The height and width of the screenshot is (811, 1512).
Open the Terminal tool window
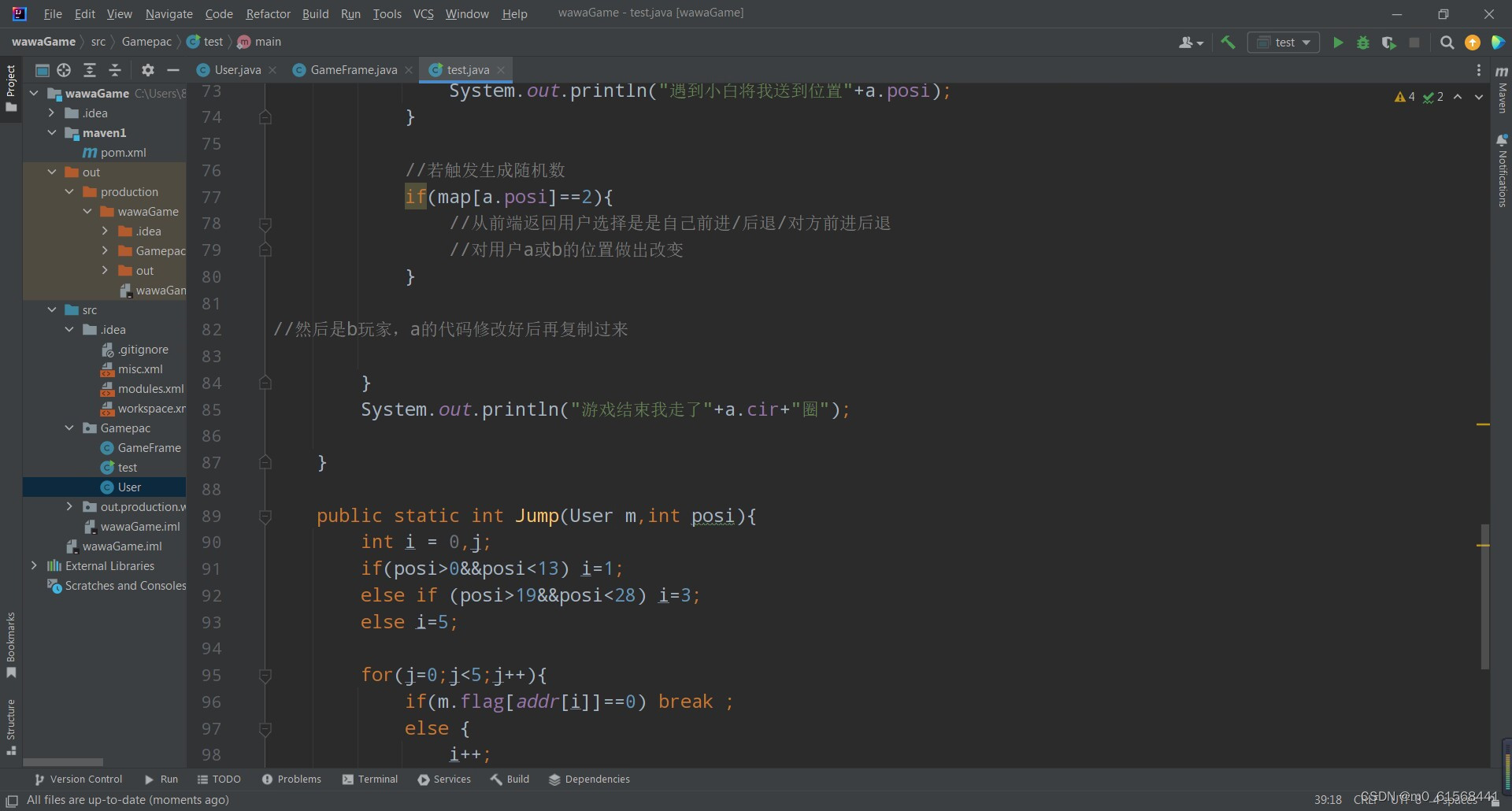[x=370, y=780]
